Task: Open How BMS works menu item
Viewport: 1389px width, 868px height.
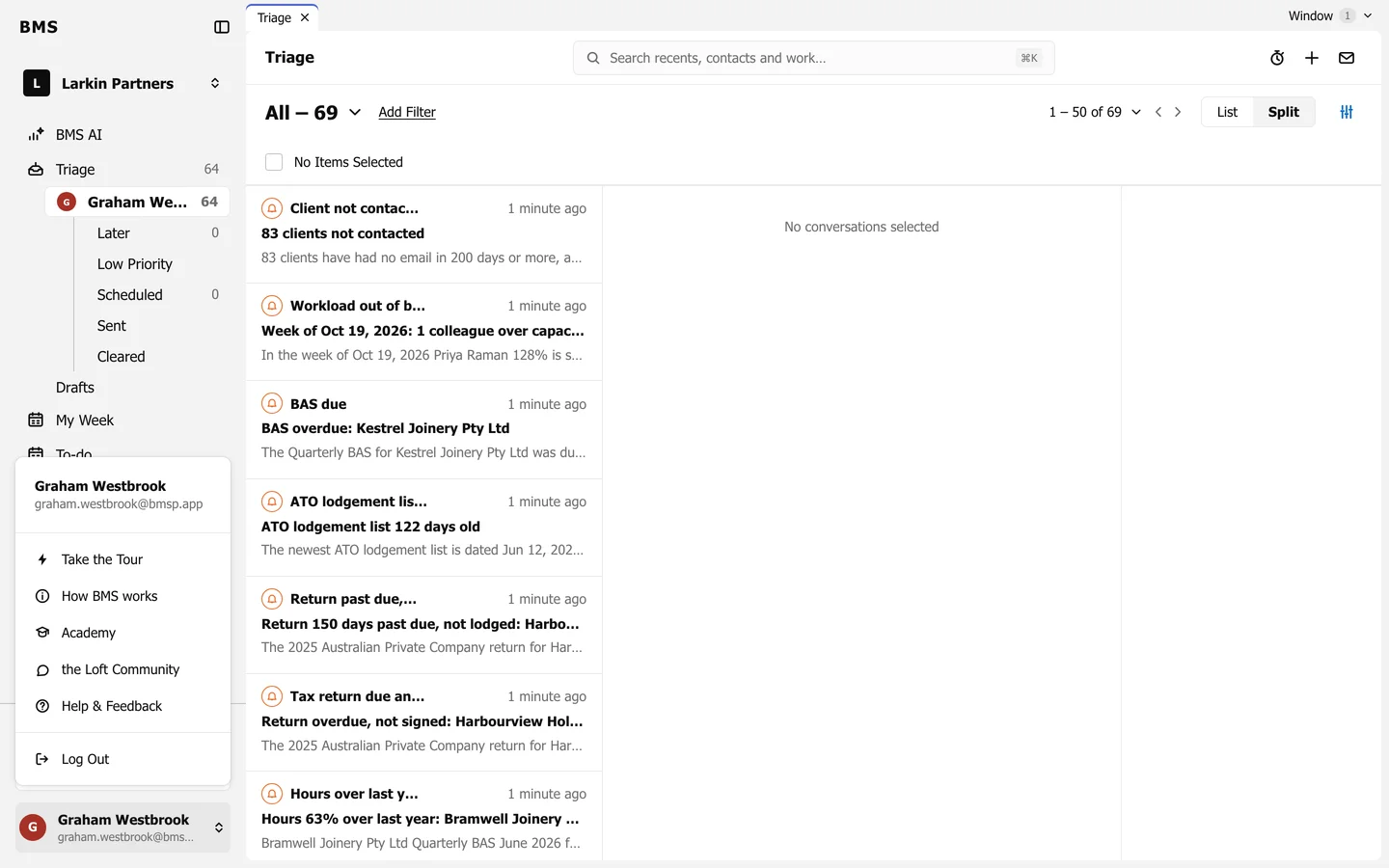Action: (123, 596)
